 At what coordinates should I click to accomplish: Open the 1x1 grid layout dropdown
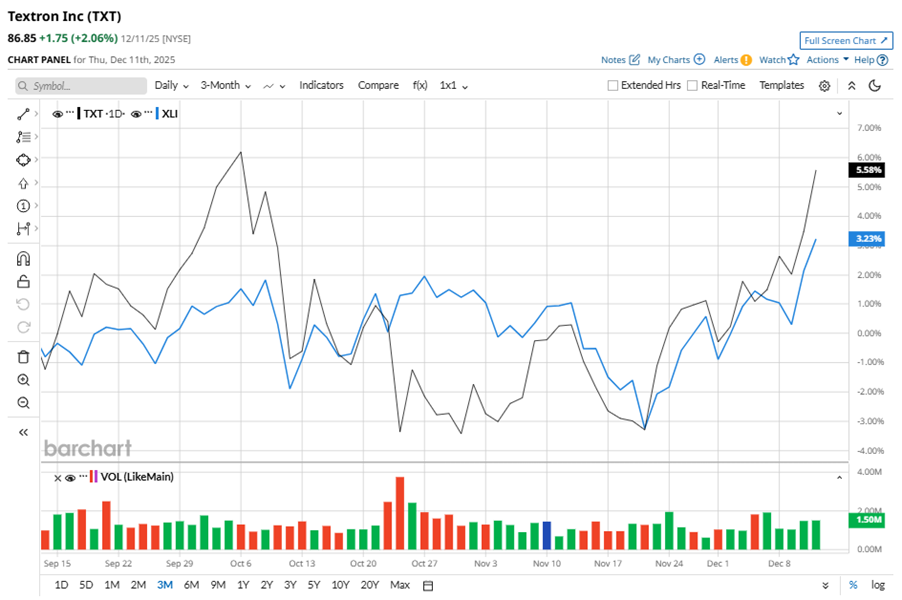click(x=453, y=86)
